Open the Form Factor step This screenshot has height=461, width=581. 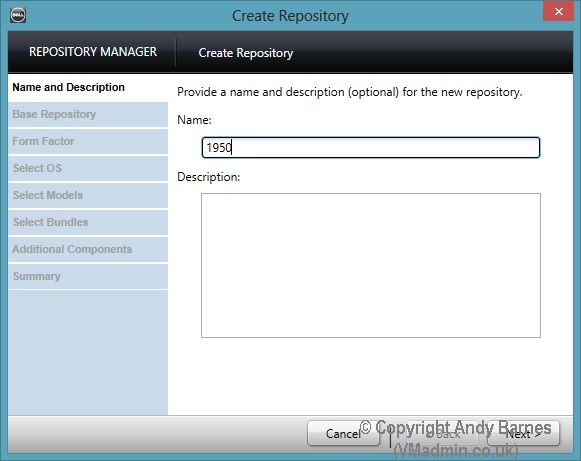click(88, 142)
